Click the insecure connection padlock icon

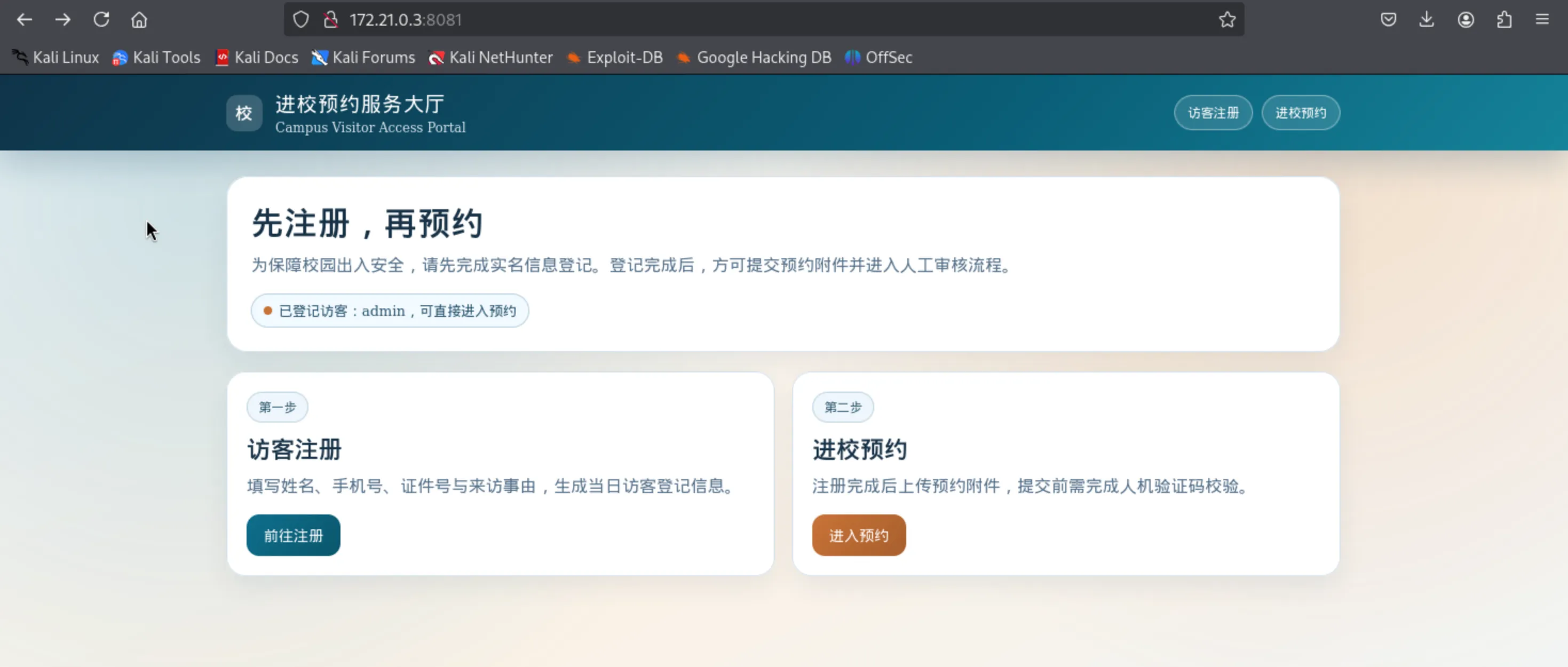(x=330, y=19)
